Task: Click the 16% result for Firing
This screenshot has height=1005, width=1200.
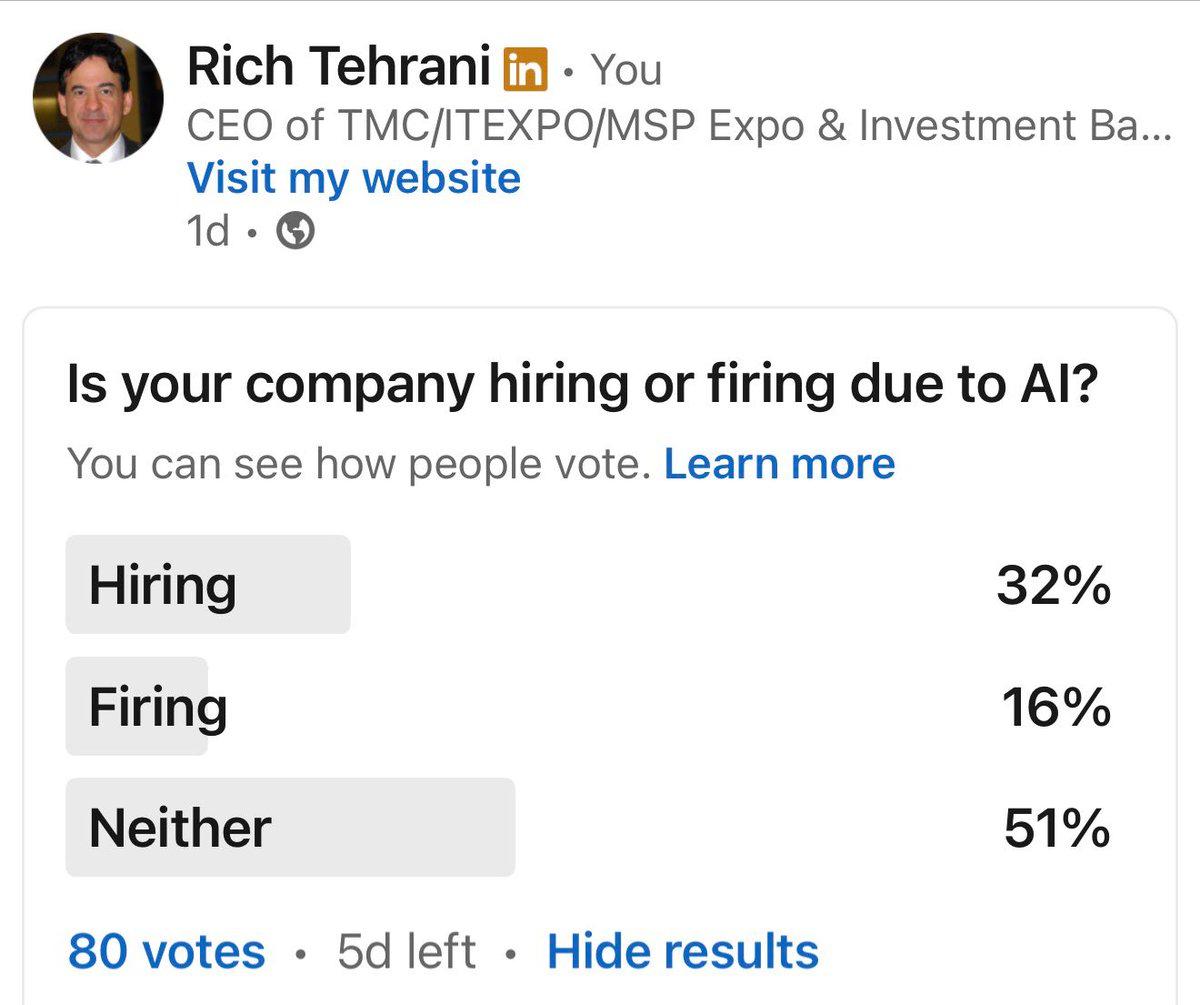Action: pyautogui.click(x=1058, y=706)
